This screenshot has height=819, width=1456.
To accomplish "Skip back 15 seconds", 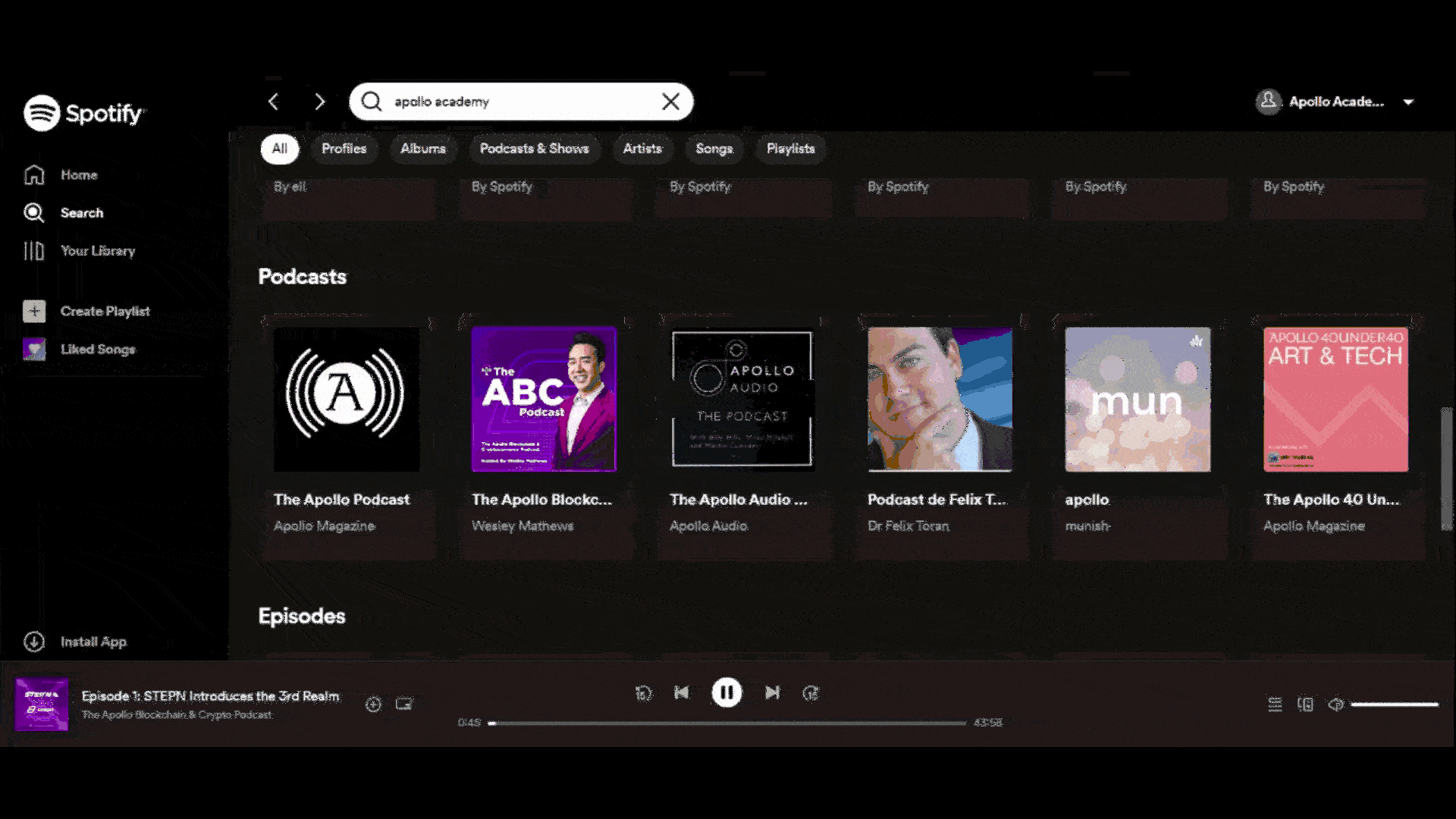I will point(643,693).
